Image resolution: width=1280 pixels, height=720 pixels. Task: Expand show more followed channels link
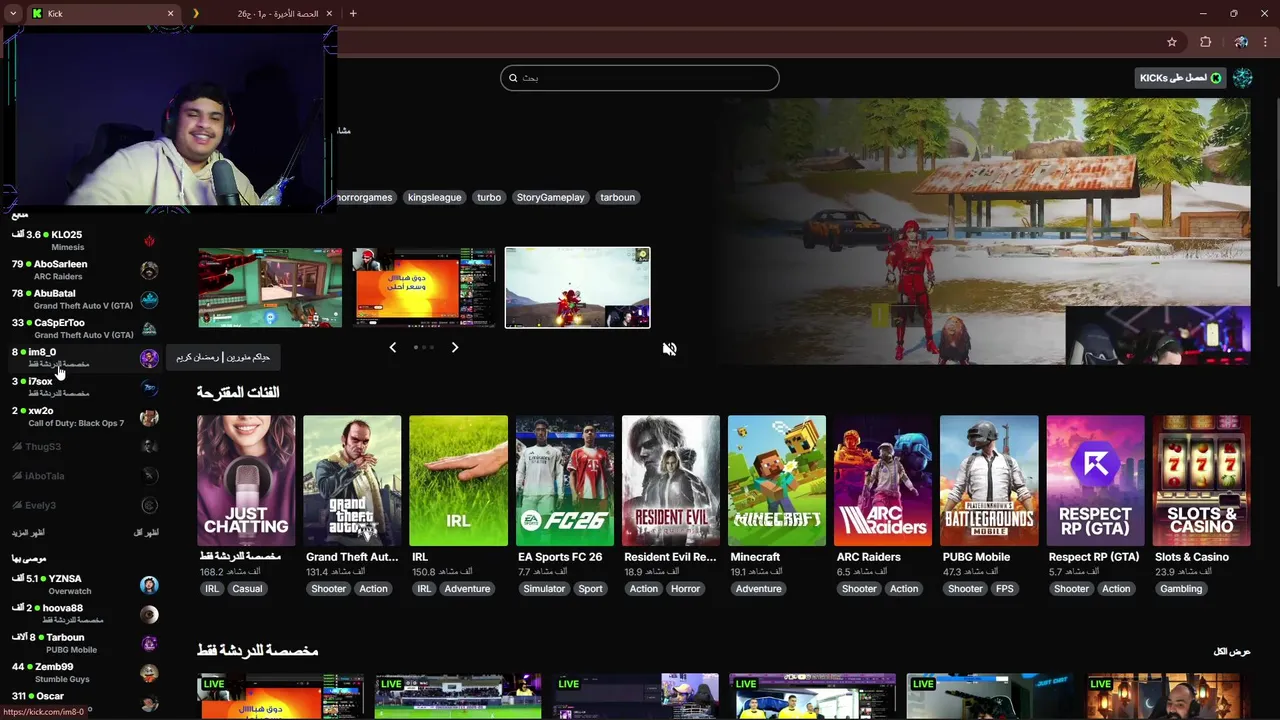coord(28,533)
